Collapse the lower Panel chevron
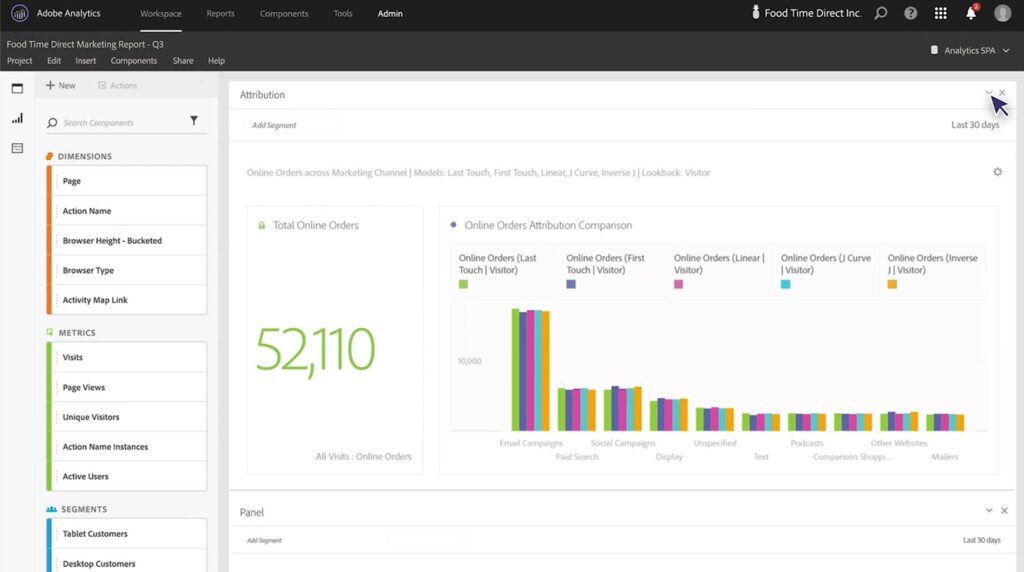 [989, 511]
